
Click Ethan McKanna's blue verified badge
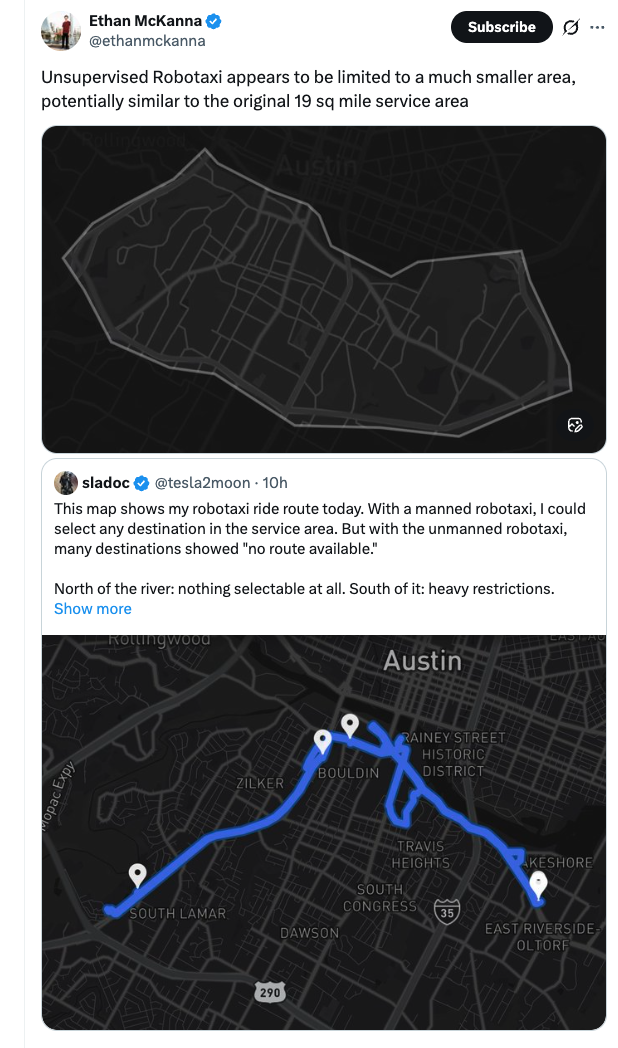tap(214, 21)
